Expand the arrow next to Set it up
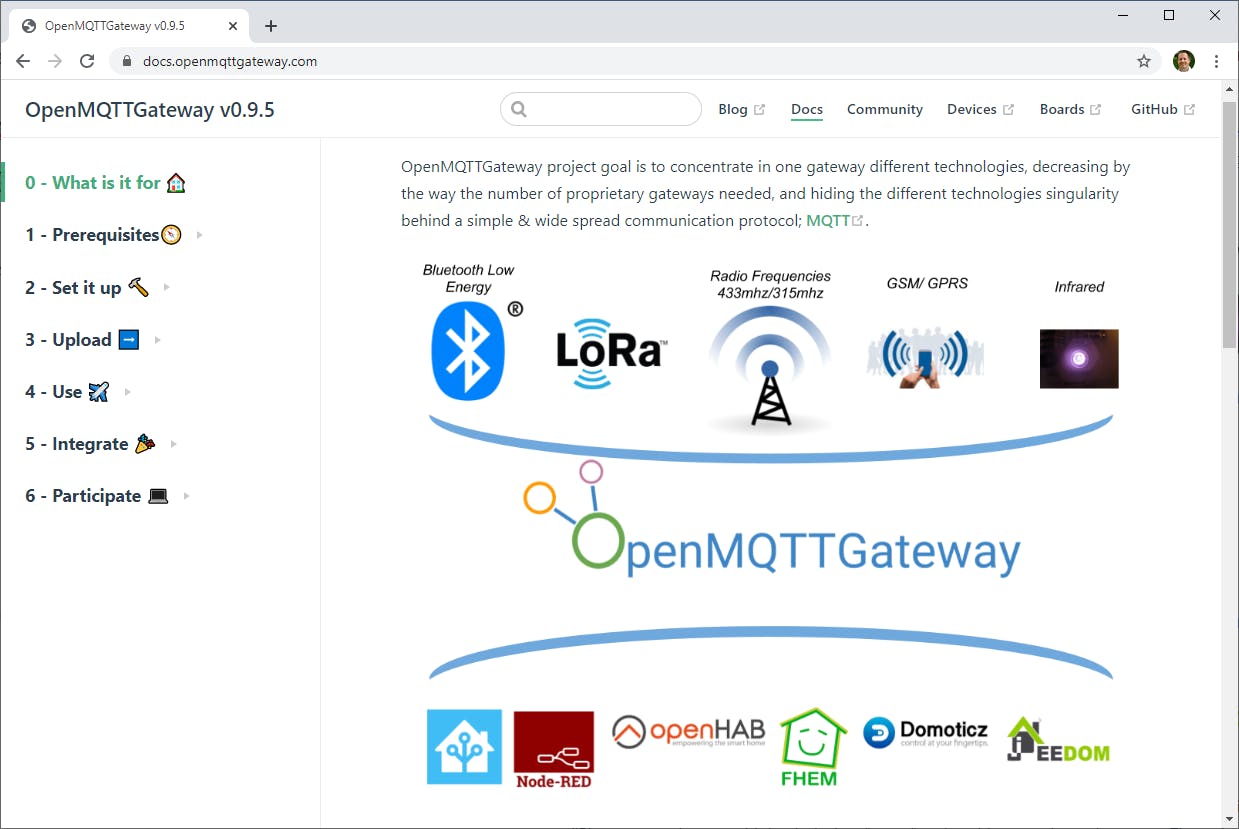1239x829 pixels. 167,287
